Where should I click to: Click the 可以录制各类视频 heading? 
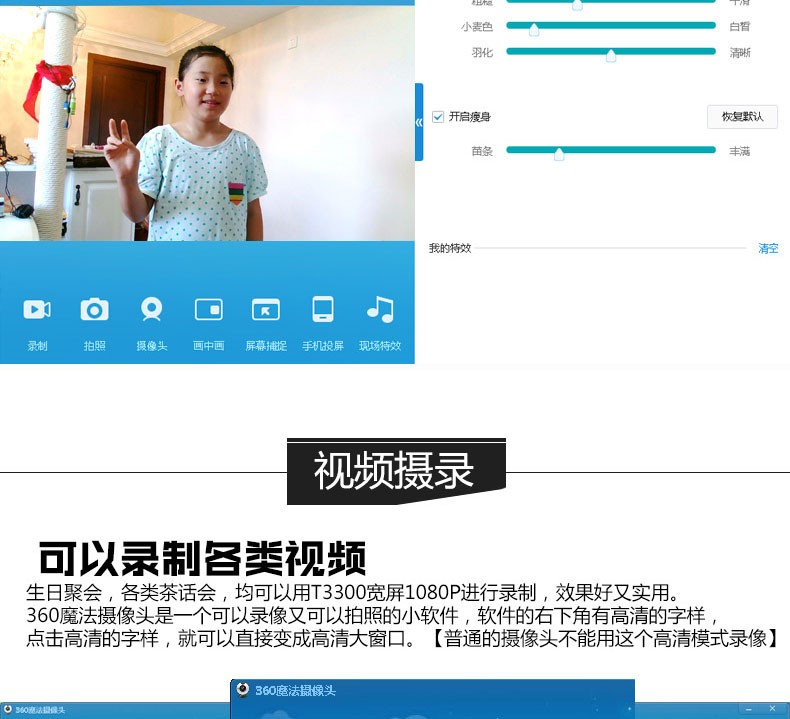point(202,558)
